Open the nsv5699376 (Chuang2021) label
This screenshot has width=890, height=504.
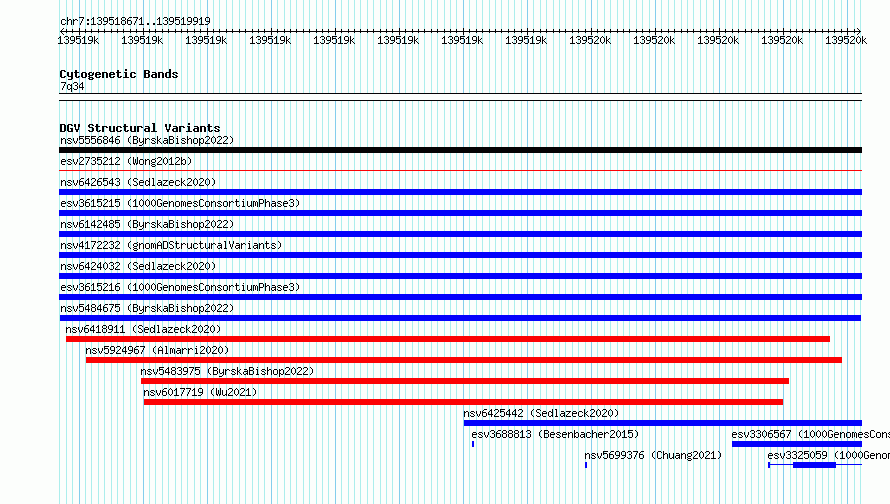click(653, 455)
